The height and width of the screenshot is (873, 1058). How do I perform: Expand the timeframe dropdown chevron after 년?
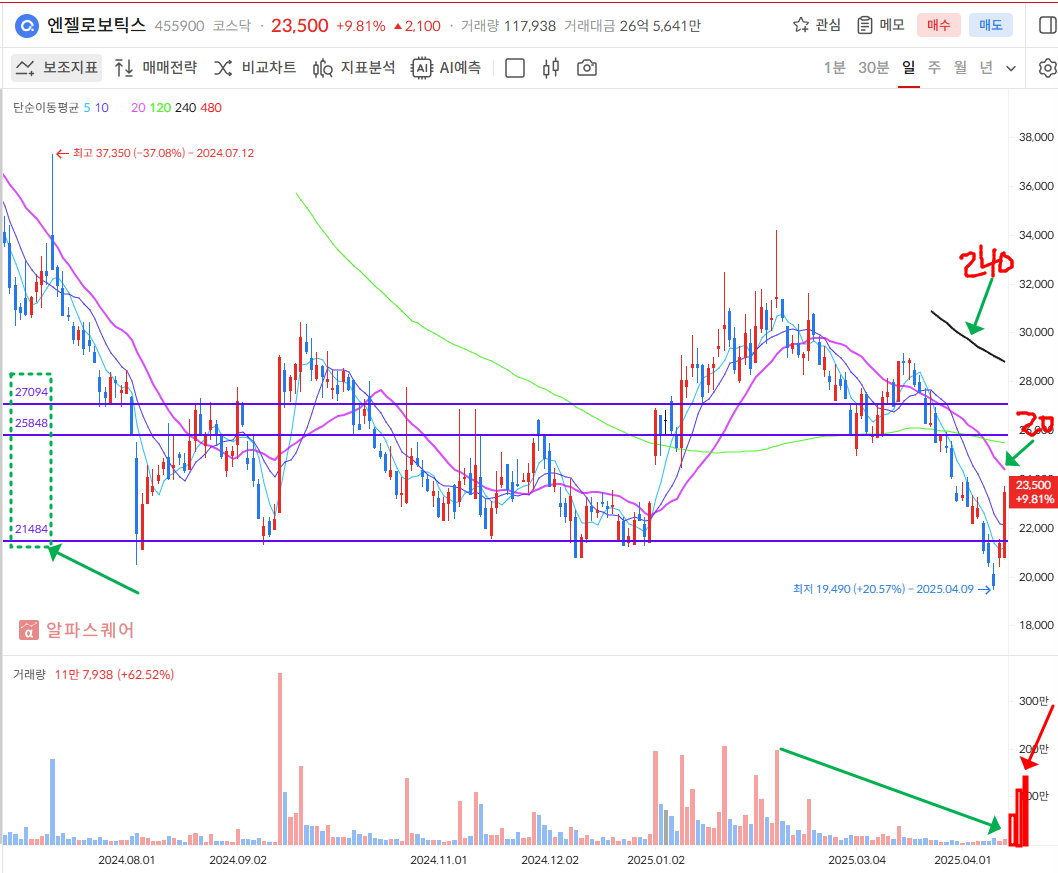click(x=1011, y=68)
